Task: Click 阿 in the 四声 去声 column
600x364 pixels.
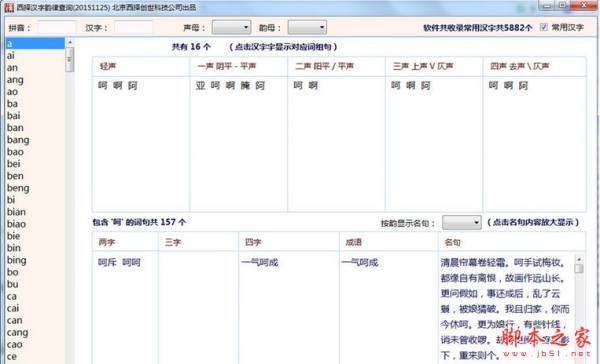Action: click(523, 85)
